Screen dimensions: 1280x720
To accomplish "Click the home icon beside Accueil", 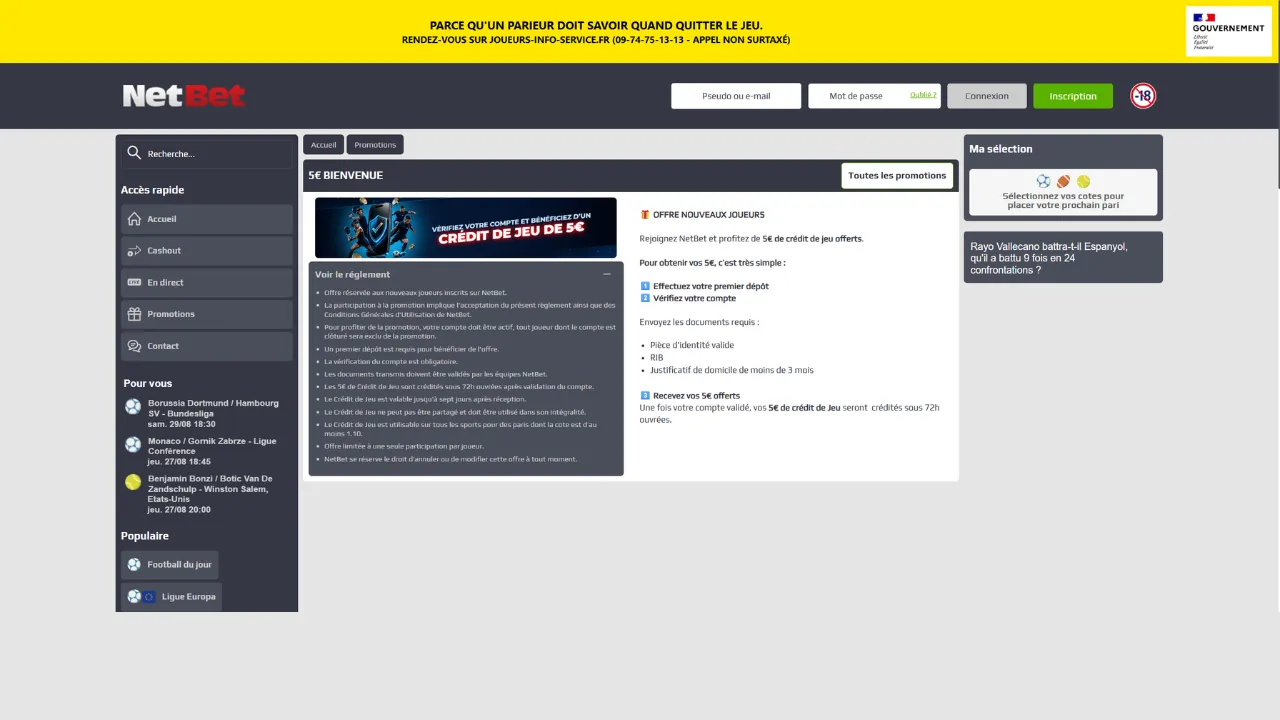I will [x=134, y=219].
